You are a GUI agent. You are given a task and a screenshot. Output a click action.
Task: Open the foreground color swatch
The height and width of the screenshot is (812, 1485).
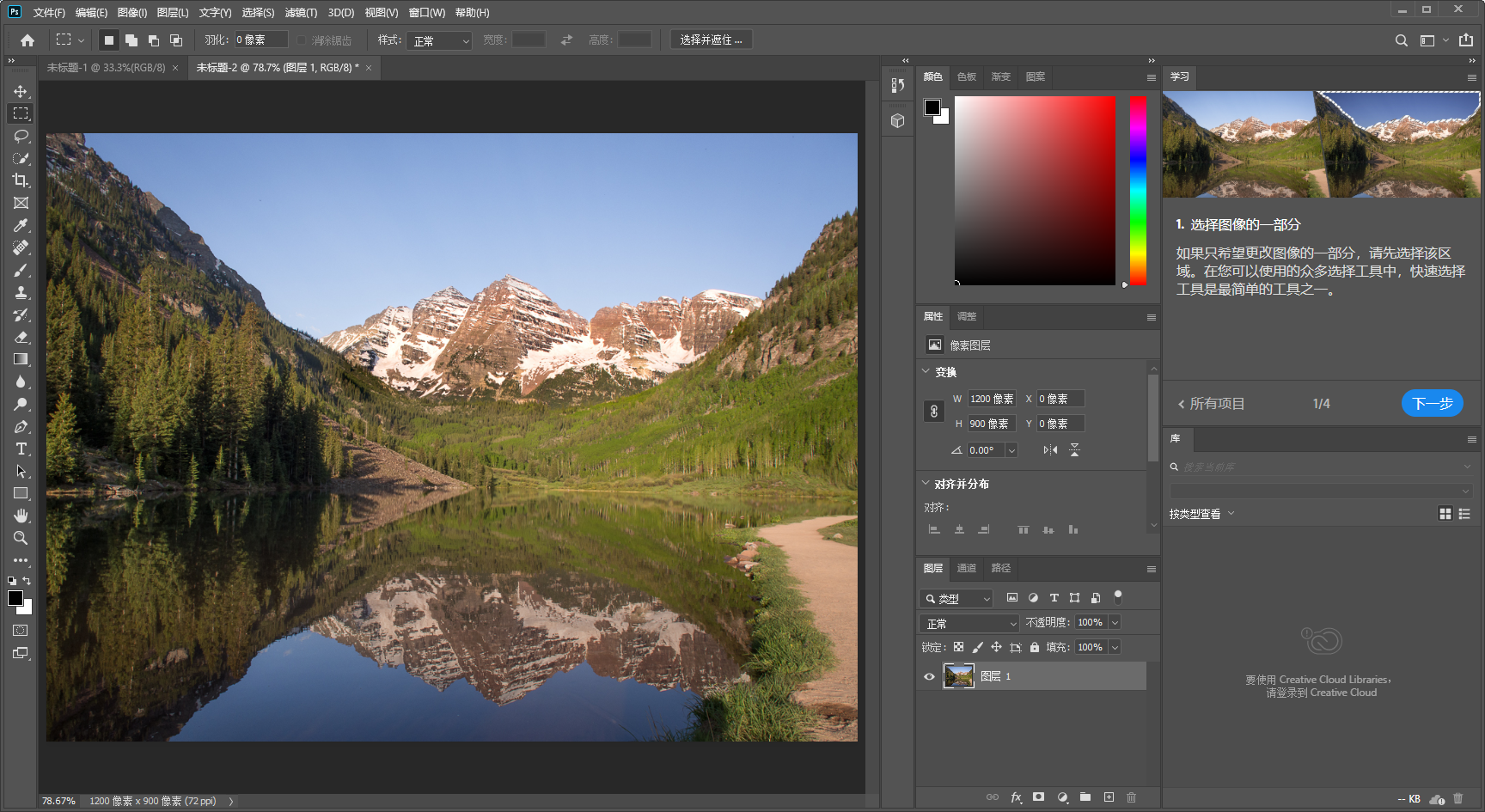[x=15, y=599]
